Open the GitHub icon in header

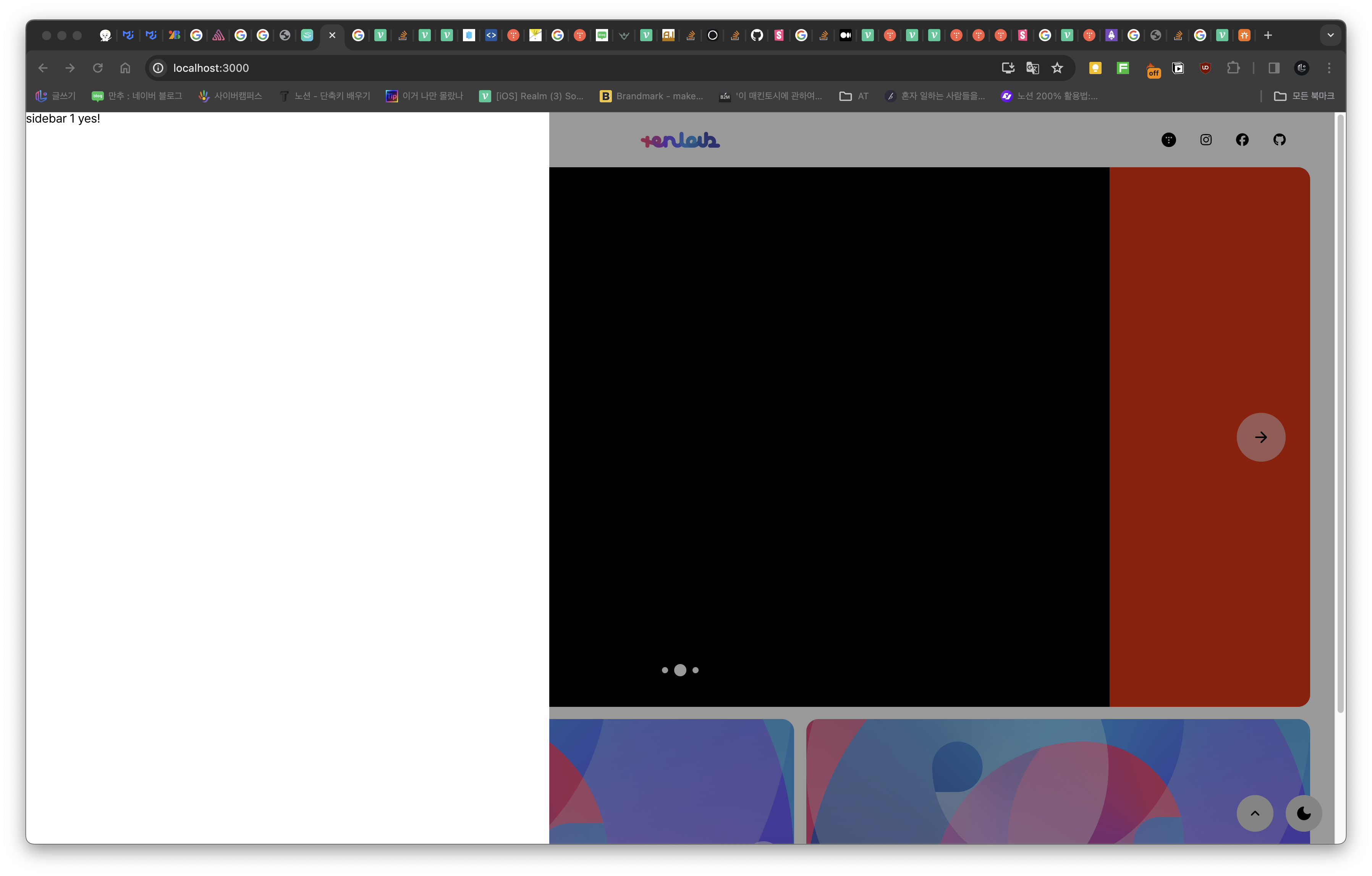(x=1279, y=139)
